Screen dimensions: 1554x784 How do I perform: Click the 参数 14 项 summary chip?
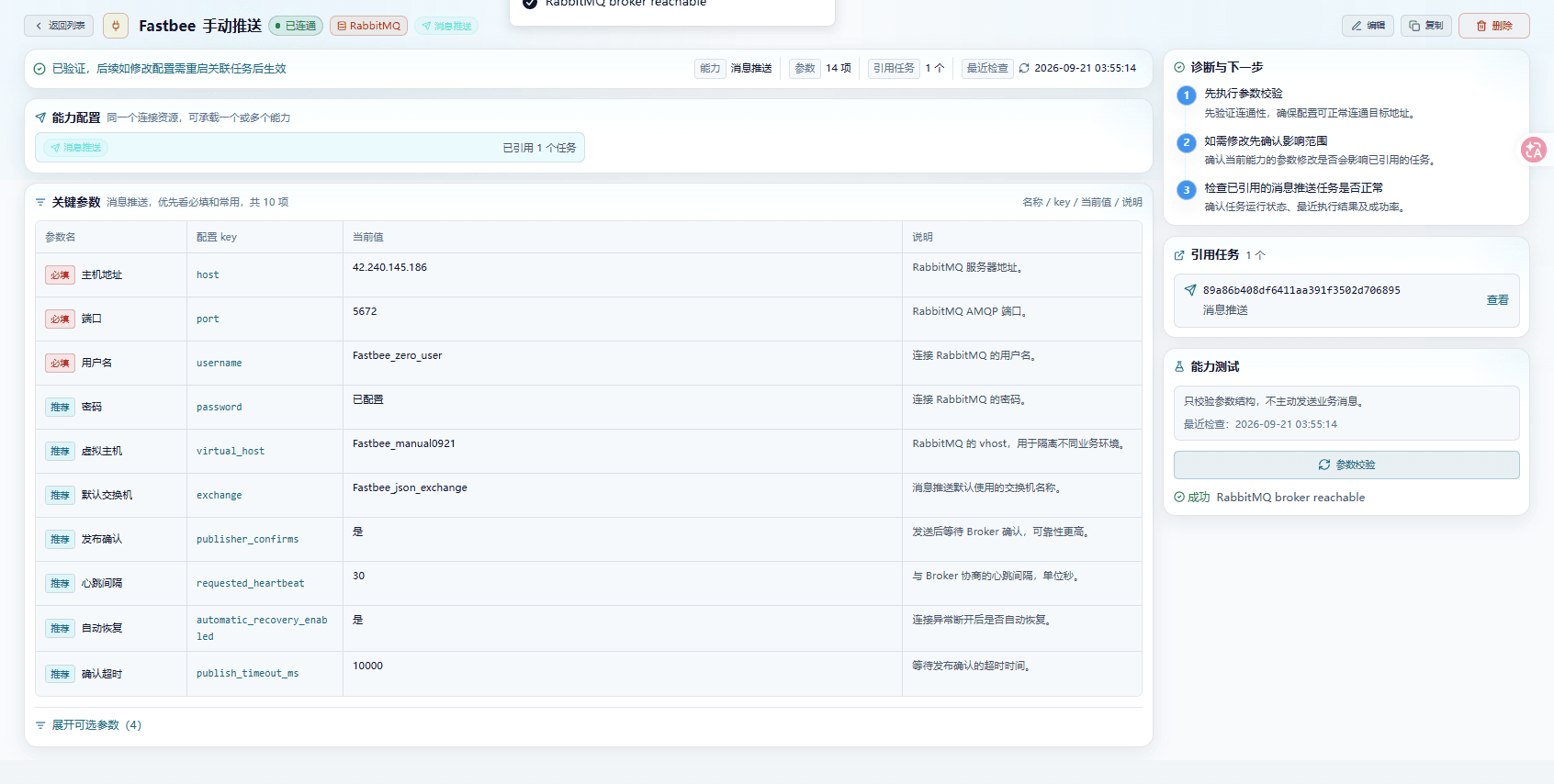821,68
